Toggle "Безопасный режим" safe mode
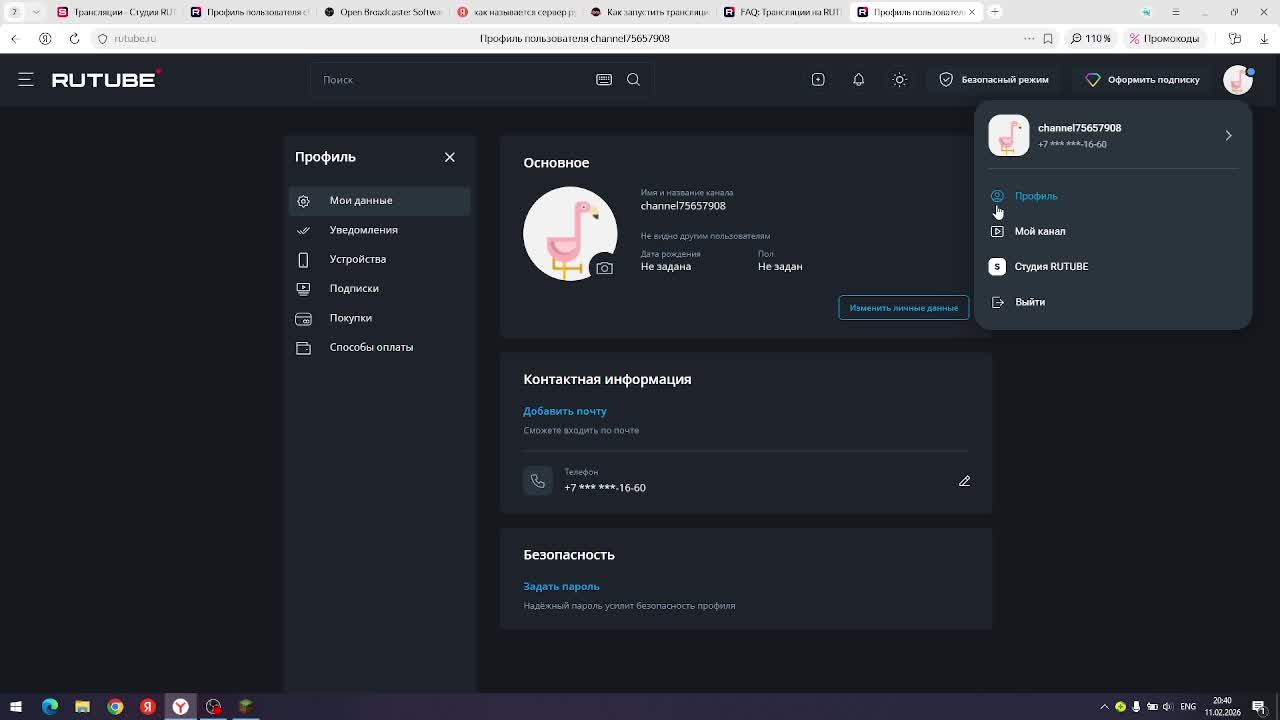Image resolution: width=1280 pixels, height=720 pixels. pos(993,79)
